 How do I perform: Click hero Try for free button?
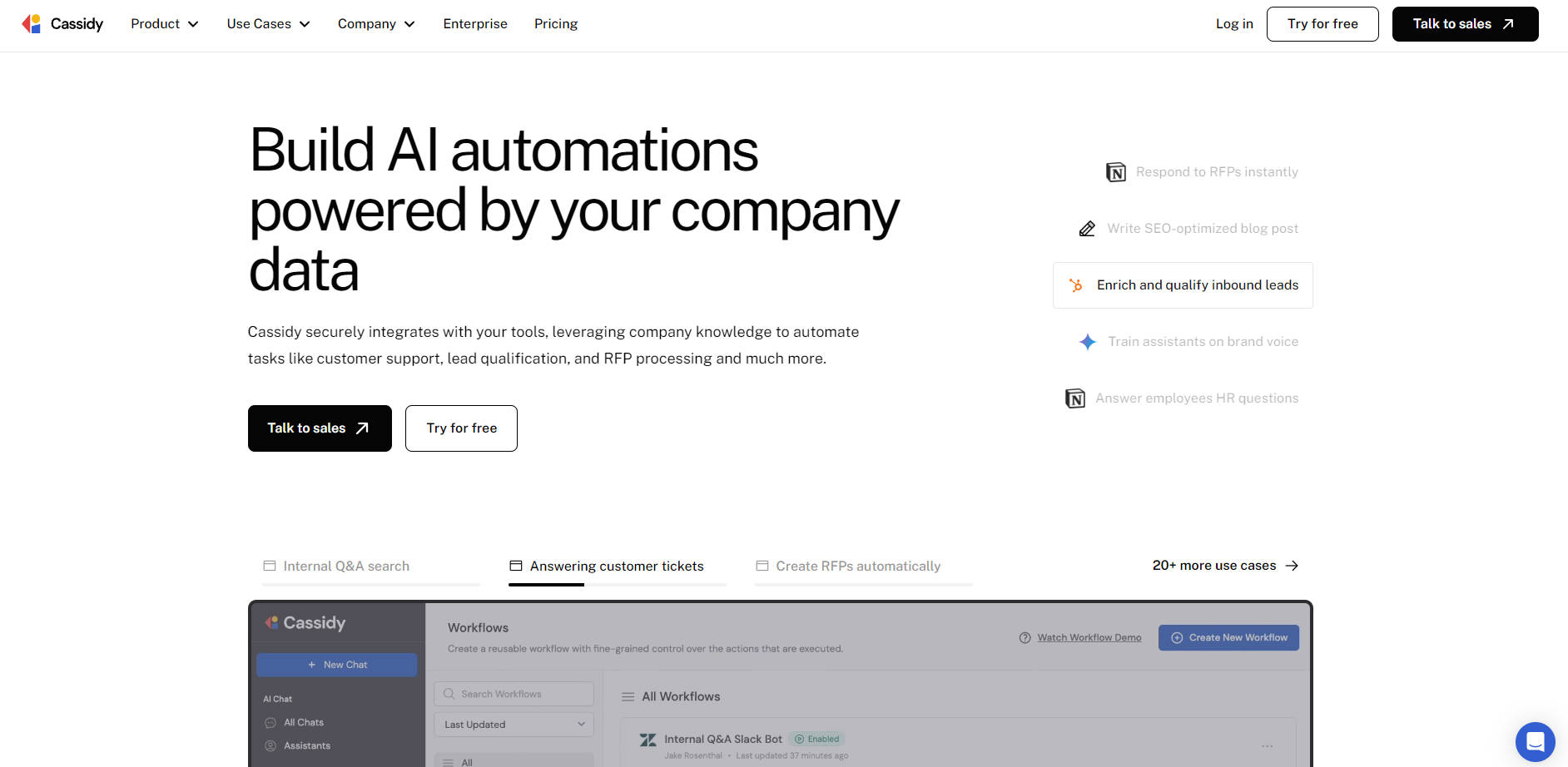pos(461,428)
